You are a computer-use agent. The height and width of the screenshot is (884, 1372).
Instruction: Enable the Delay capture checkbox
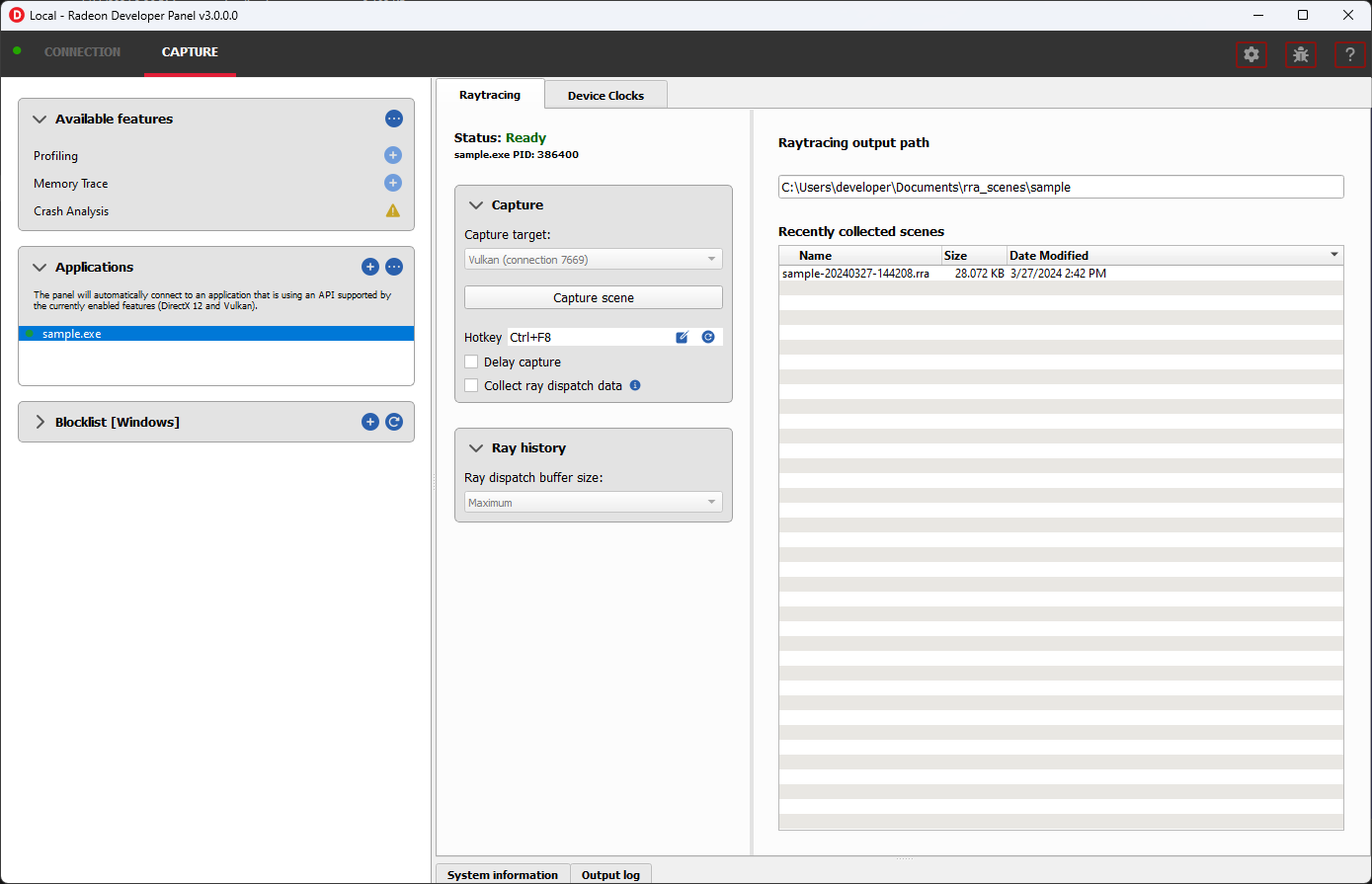tap(471, 362)
